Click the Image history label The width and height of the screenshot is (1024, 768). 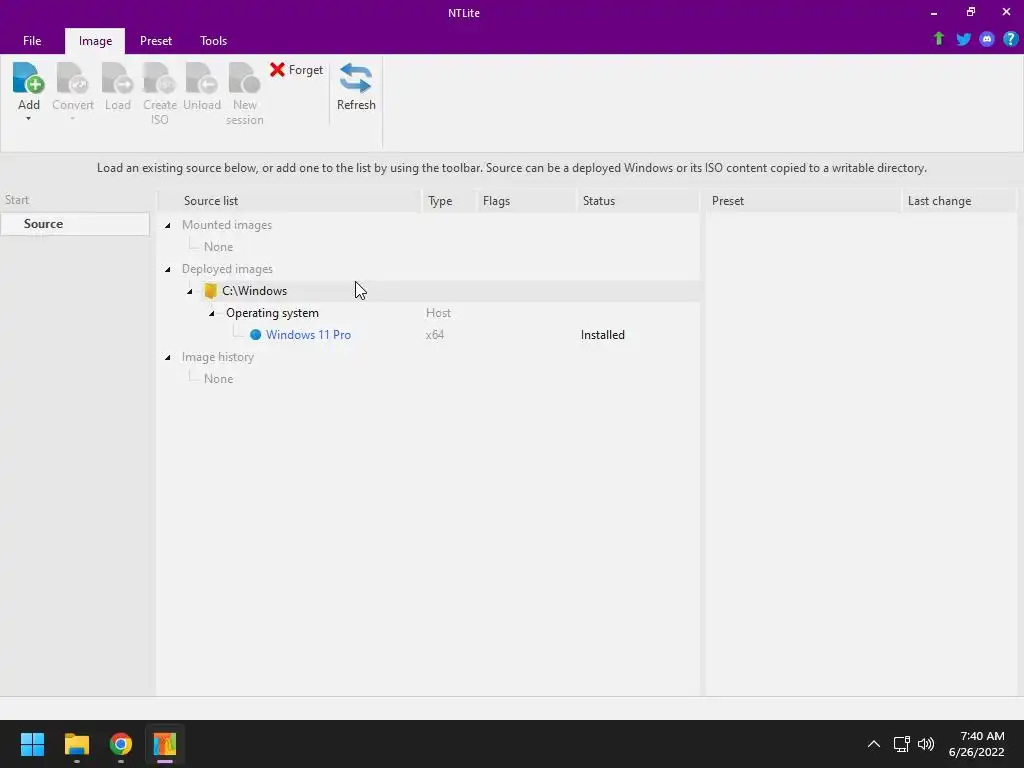coord(217,357)
